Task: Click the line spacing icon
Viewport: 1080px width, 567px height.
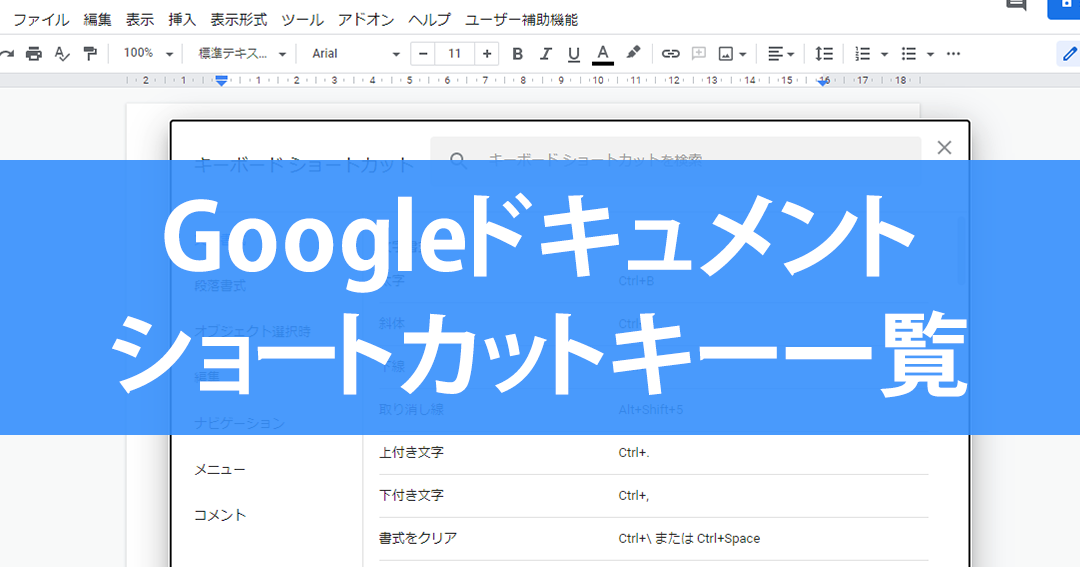Action: [824, 54]
